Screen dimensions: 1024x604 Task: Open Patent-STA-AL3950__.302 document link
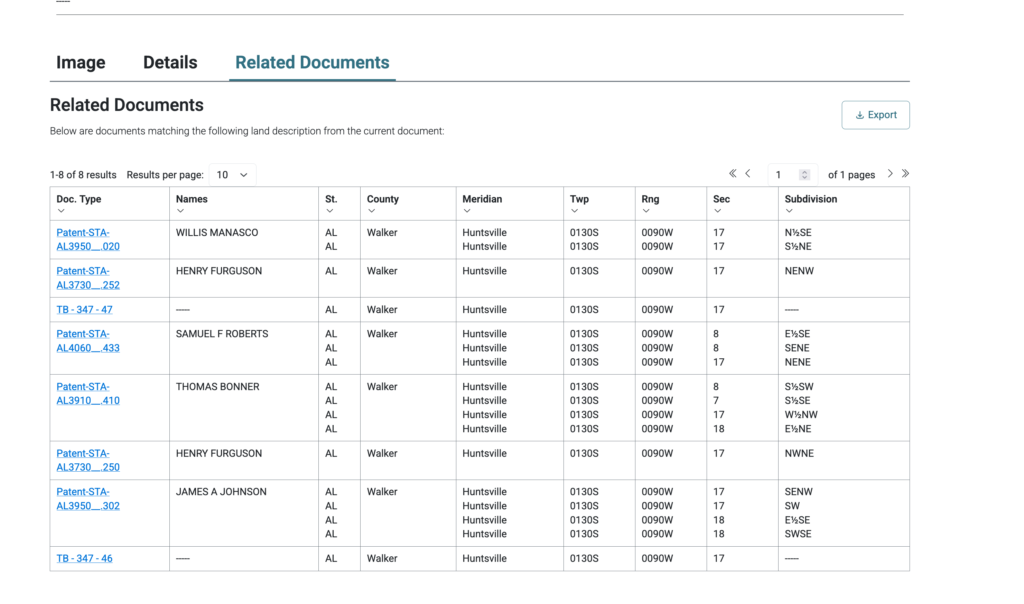point(88,499)
